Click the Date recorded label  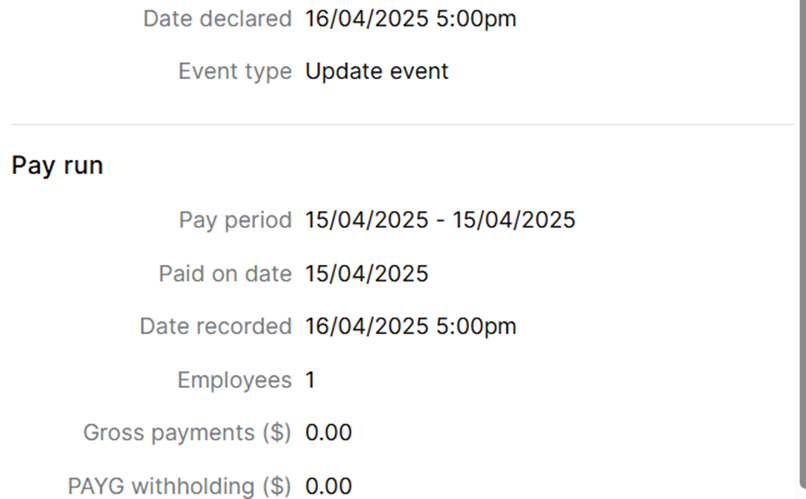[x=216, y=326]
